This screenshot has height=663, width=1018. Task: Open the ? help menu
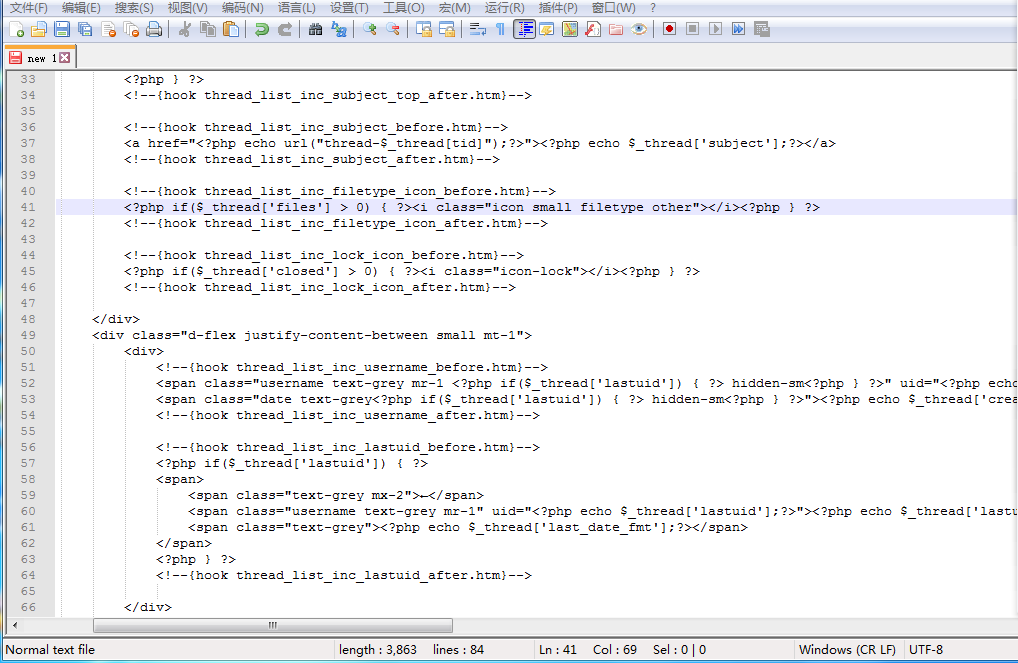point(652,8)
